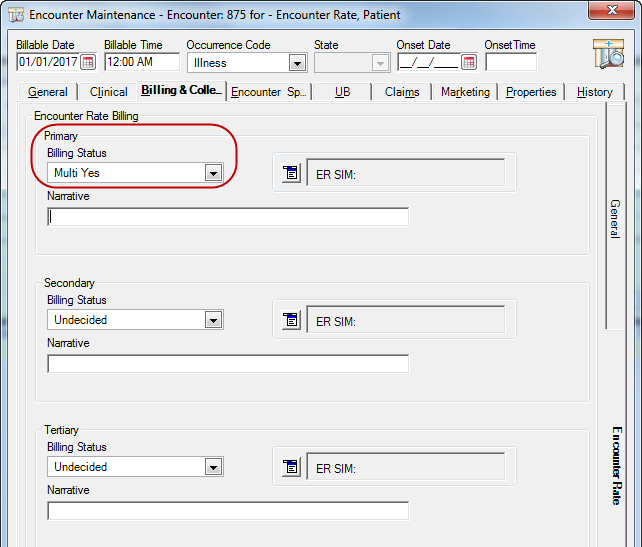Click the Secondary Narrative text box

point(228,364)
